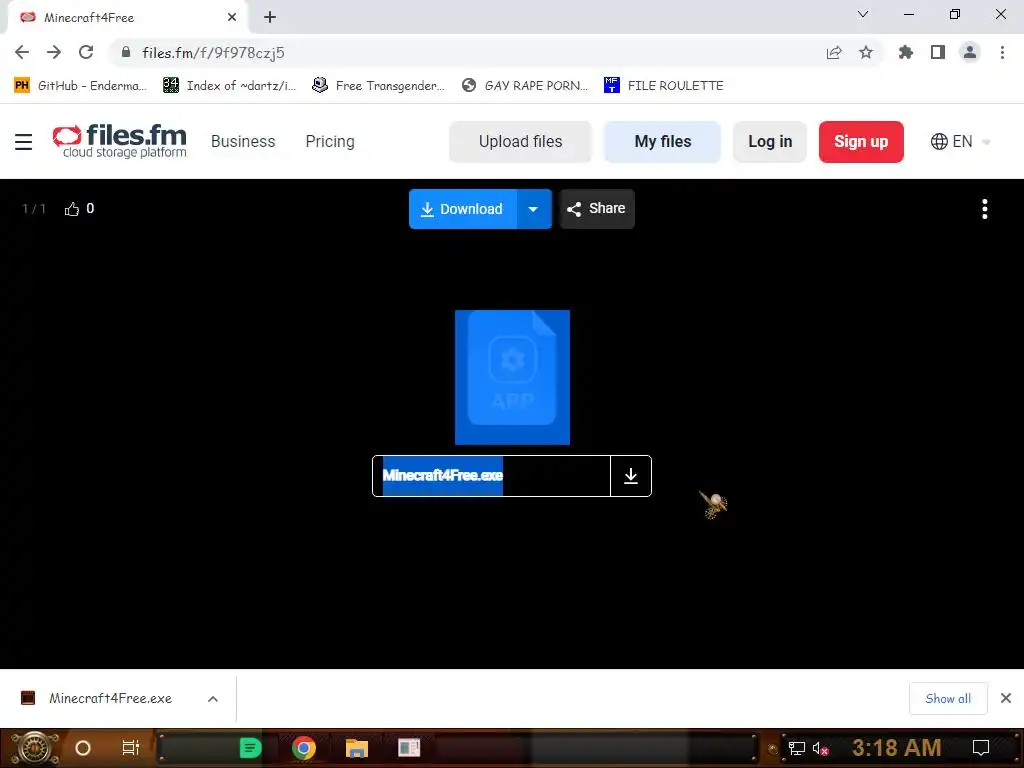Click Show all downloads
The width and height of the screenshot is (1024, 768).
click(948, 699)
